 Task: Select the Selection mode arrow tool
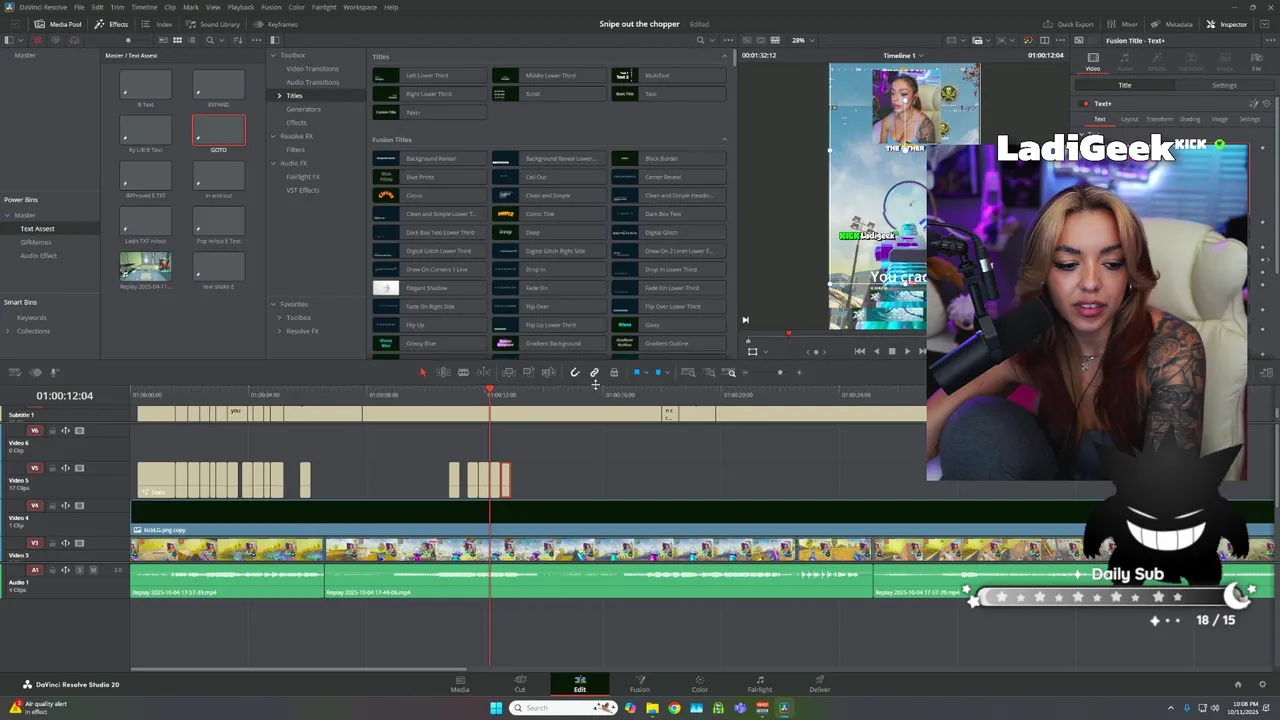(423, 372)
